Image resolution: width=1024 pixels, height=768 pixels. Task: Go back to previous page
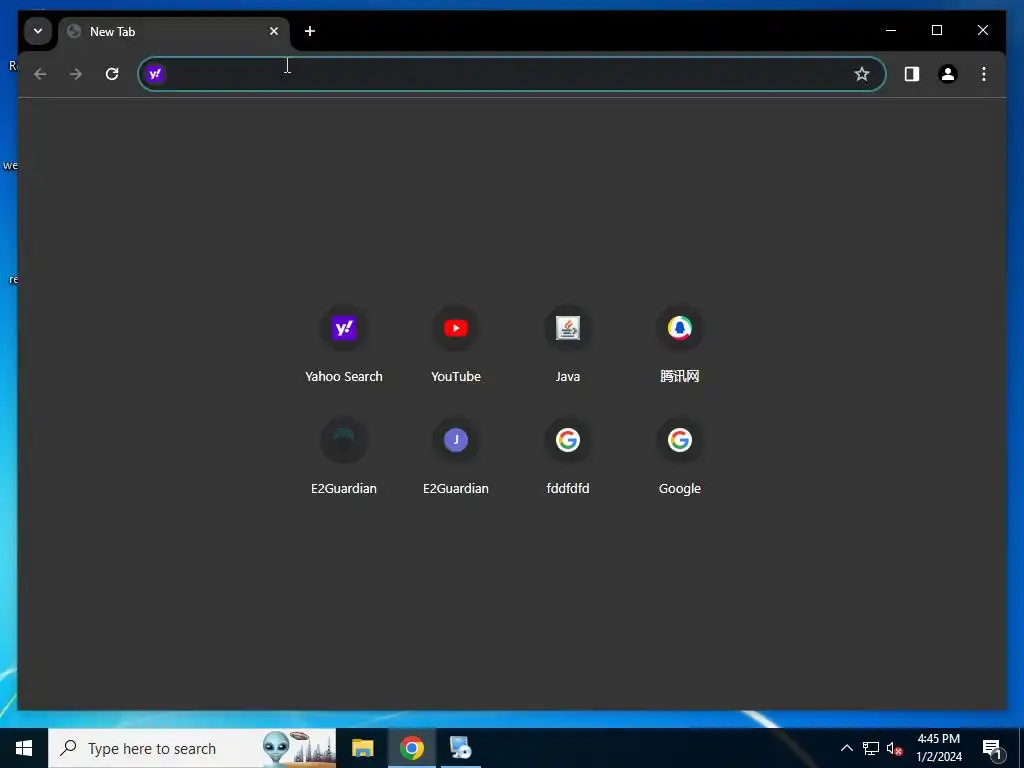pyautogui.click(x=40, y=74)
